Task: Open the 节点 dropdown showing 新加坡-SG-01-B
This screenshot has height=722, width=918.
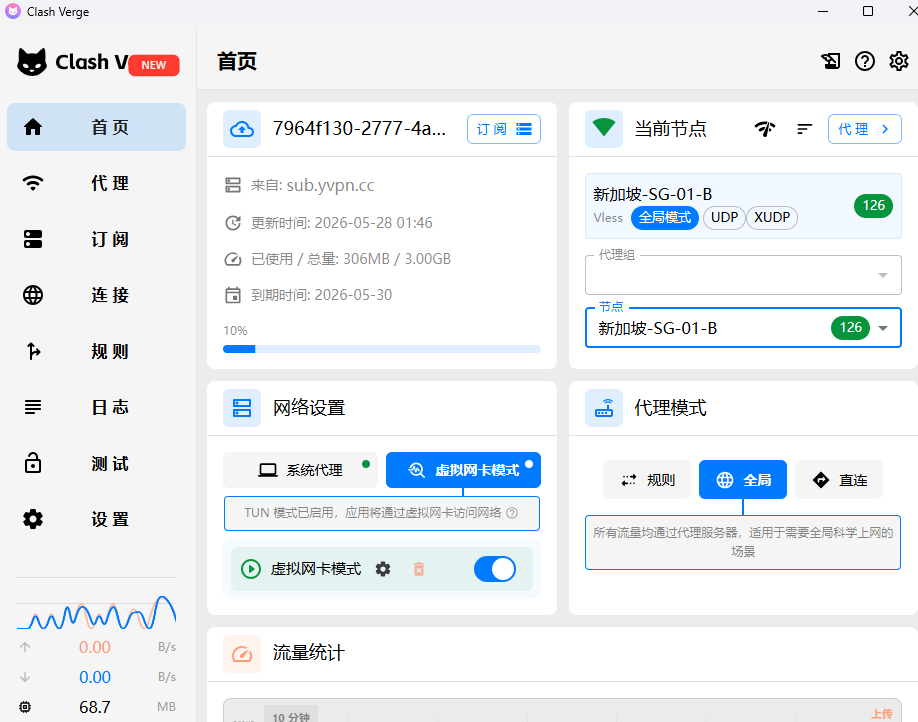Action: pos(743,328)
